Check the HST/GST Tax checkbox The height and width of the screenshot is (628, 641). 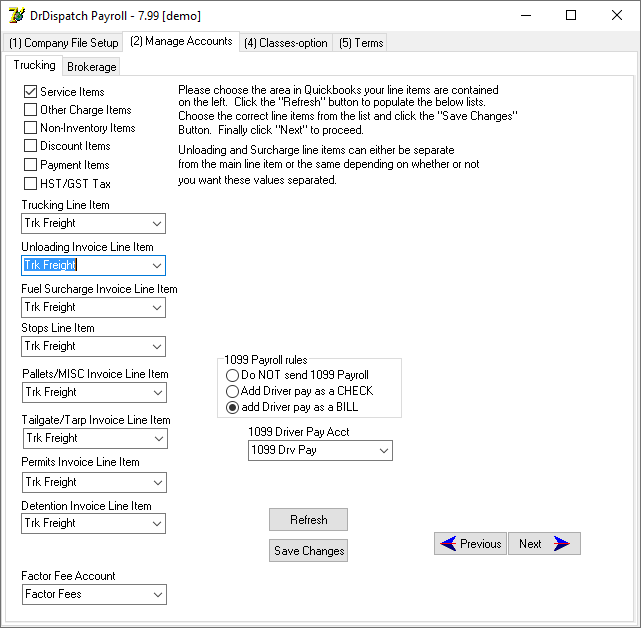point(31,183)
